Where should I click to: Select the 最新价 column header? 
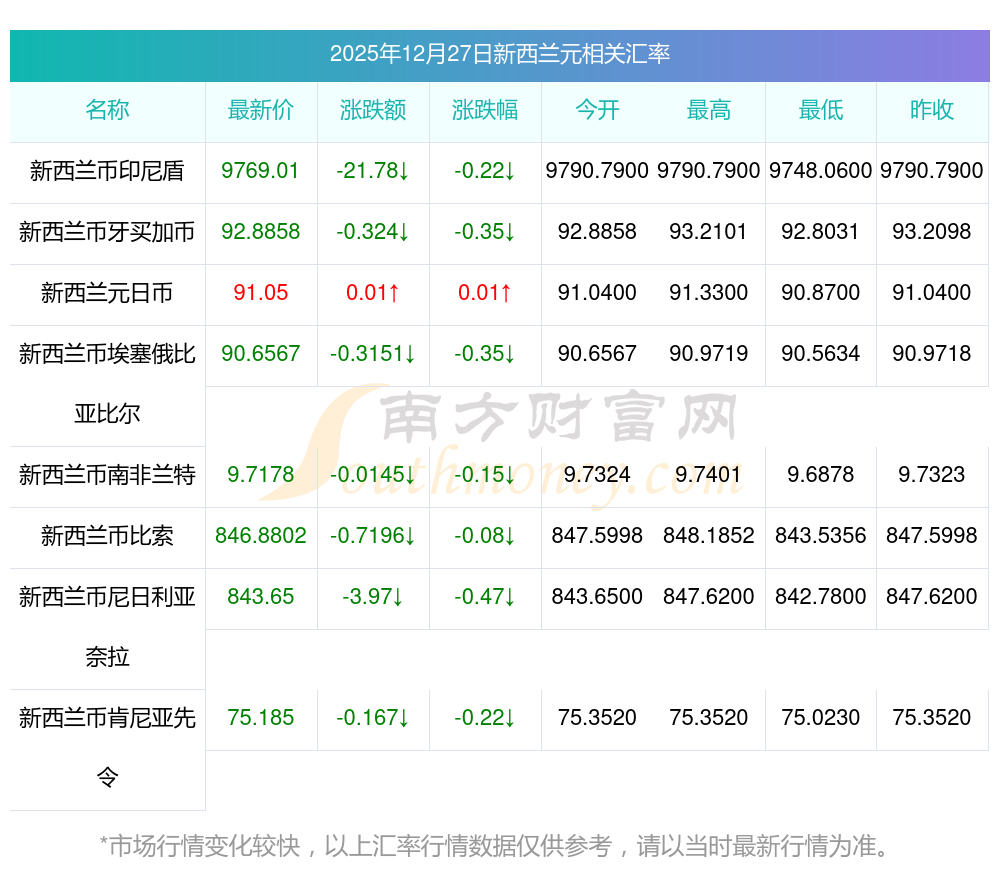261,110
